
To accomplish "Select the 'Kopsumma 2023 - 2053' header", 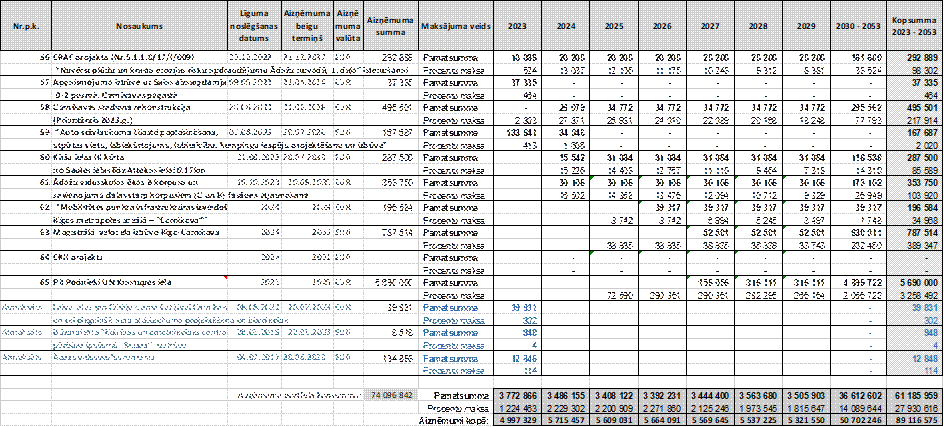I will pos(915,26).
